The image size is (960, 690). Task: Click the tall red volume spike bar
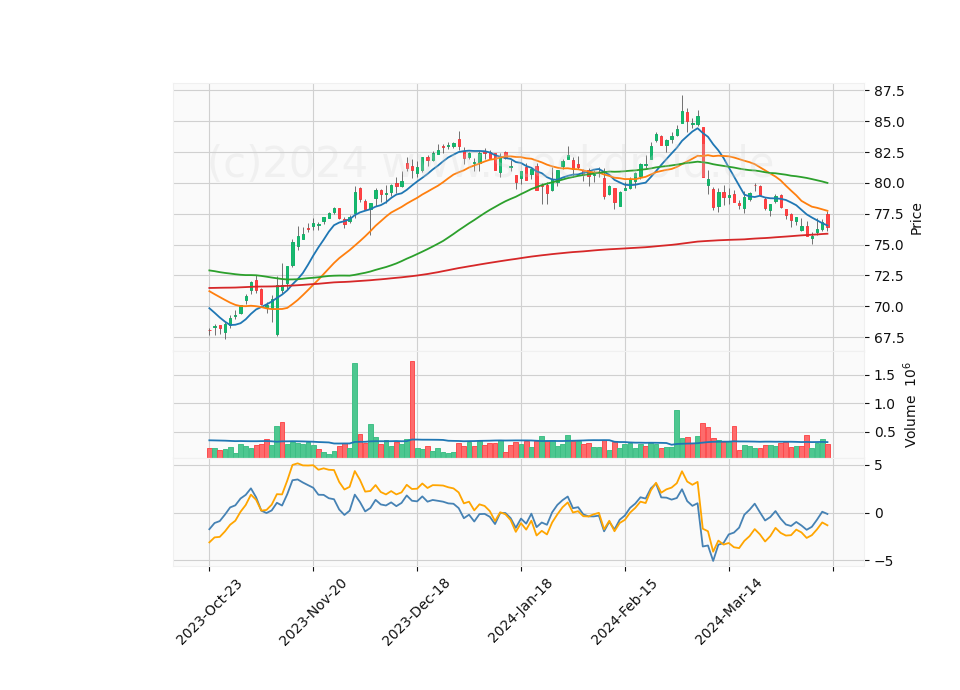[413, 410]
